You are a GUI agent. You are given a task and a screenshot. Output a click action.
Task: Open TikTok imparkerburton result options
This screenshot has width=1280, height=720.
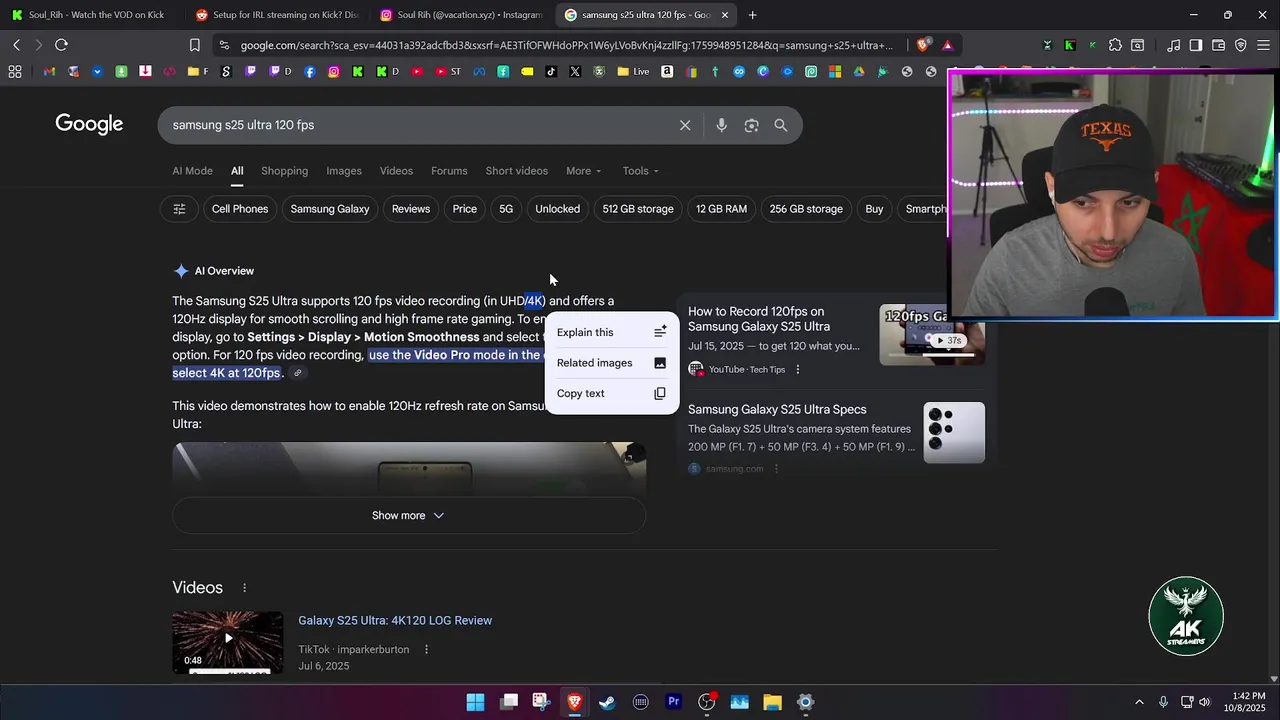tap(426, 650)
